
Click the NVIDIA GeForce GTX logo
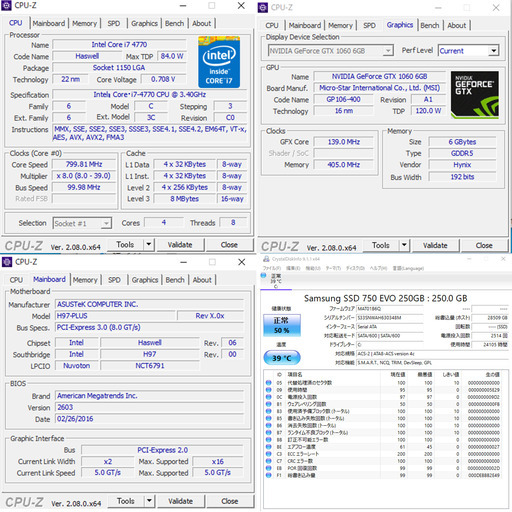click(x=475, y=95)
